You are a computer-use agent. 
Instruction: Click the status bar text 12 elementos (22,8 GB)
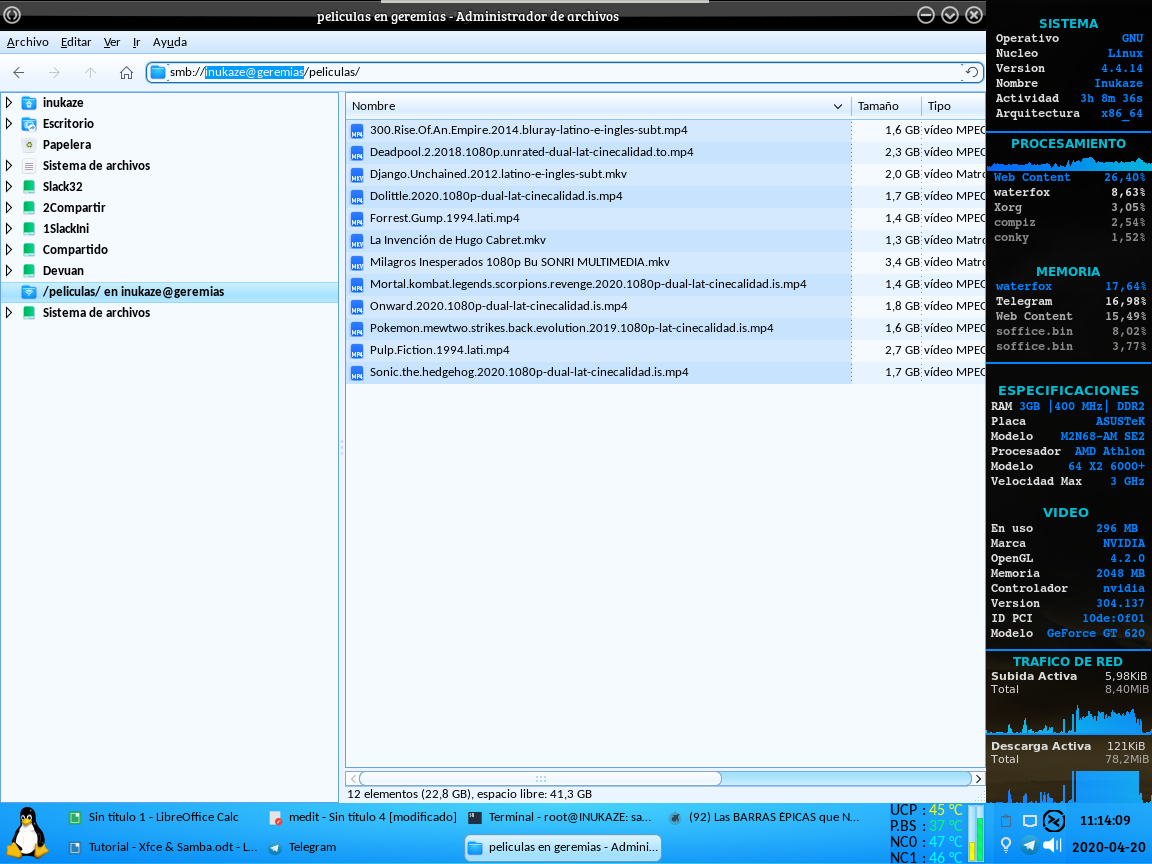[x=469, y=794]
